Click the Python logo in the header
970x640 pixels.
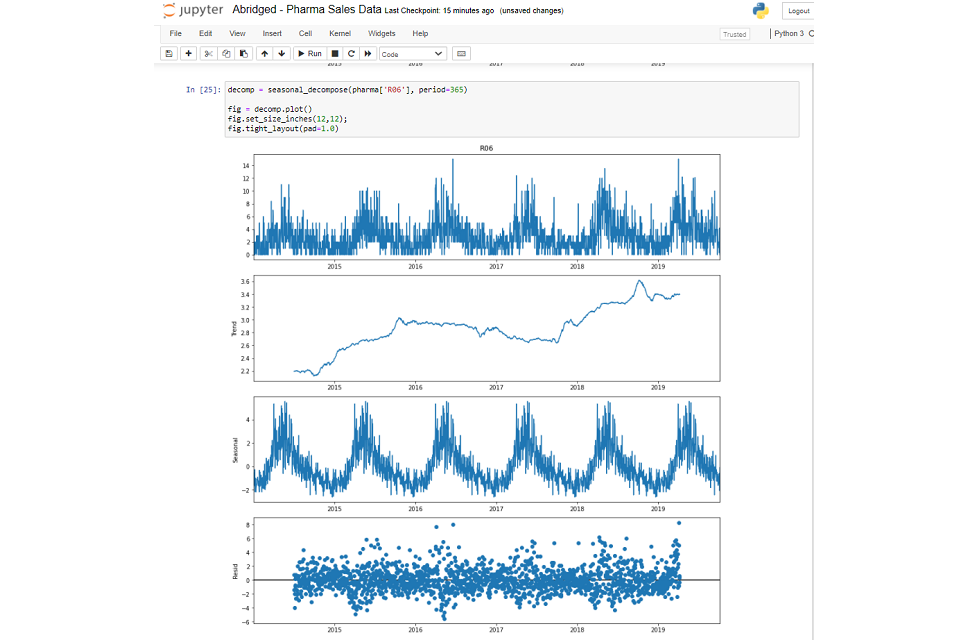760,11
